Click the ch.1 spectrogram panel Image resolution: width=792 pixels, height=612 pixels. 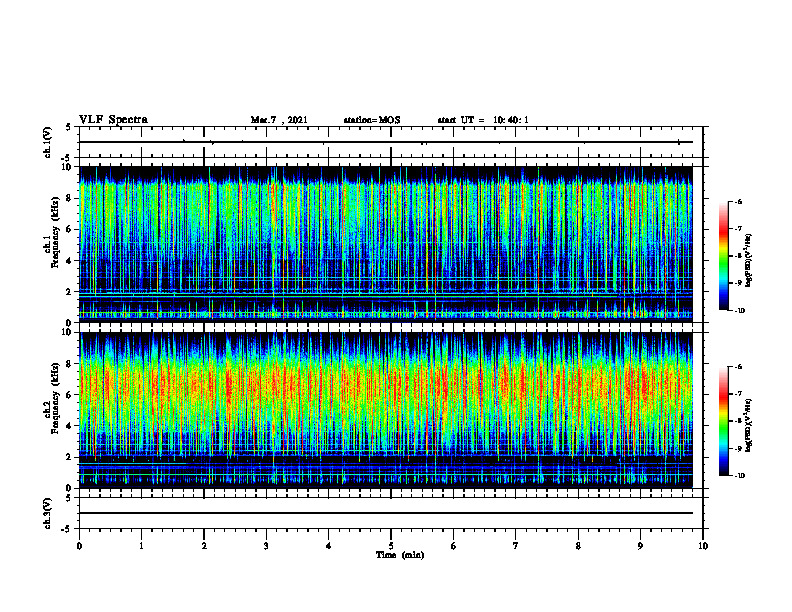[386, 244]
